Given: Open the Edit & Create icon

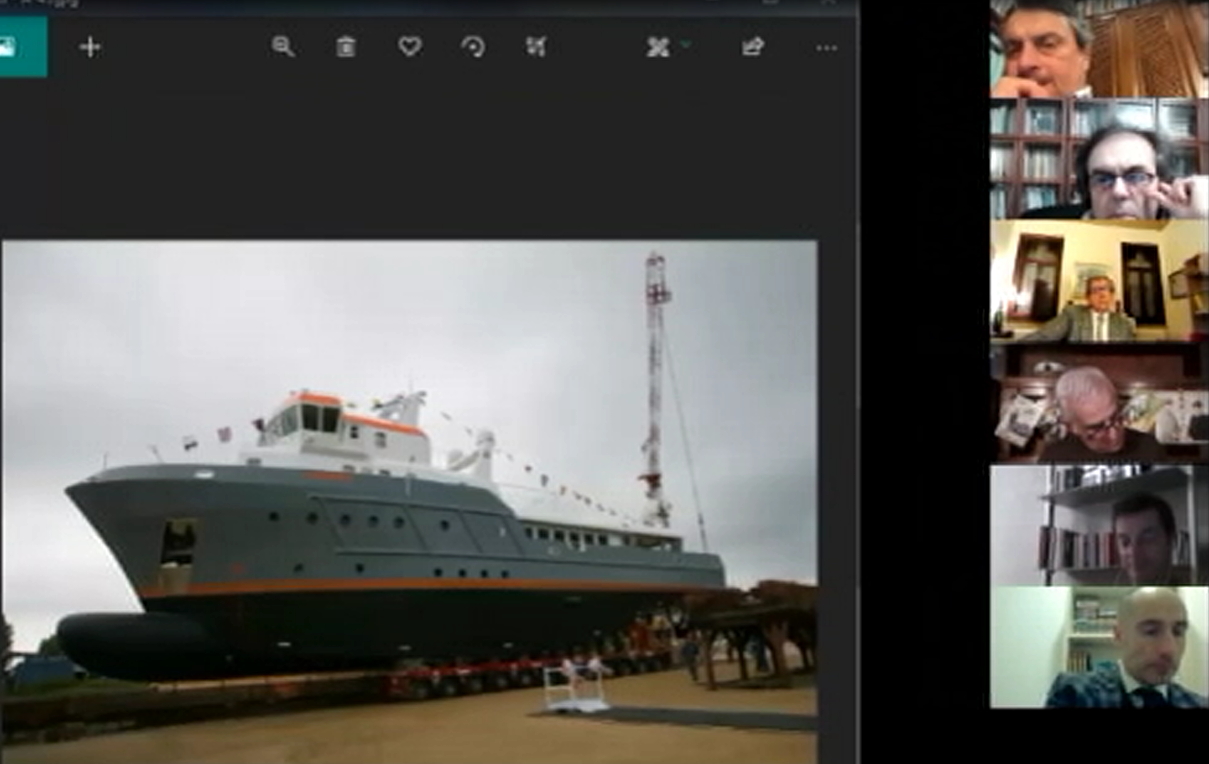Looking at the screenshot, I should click(657, 47).
